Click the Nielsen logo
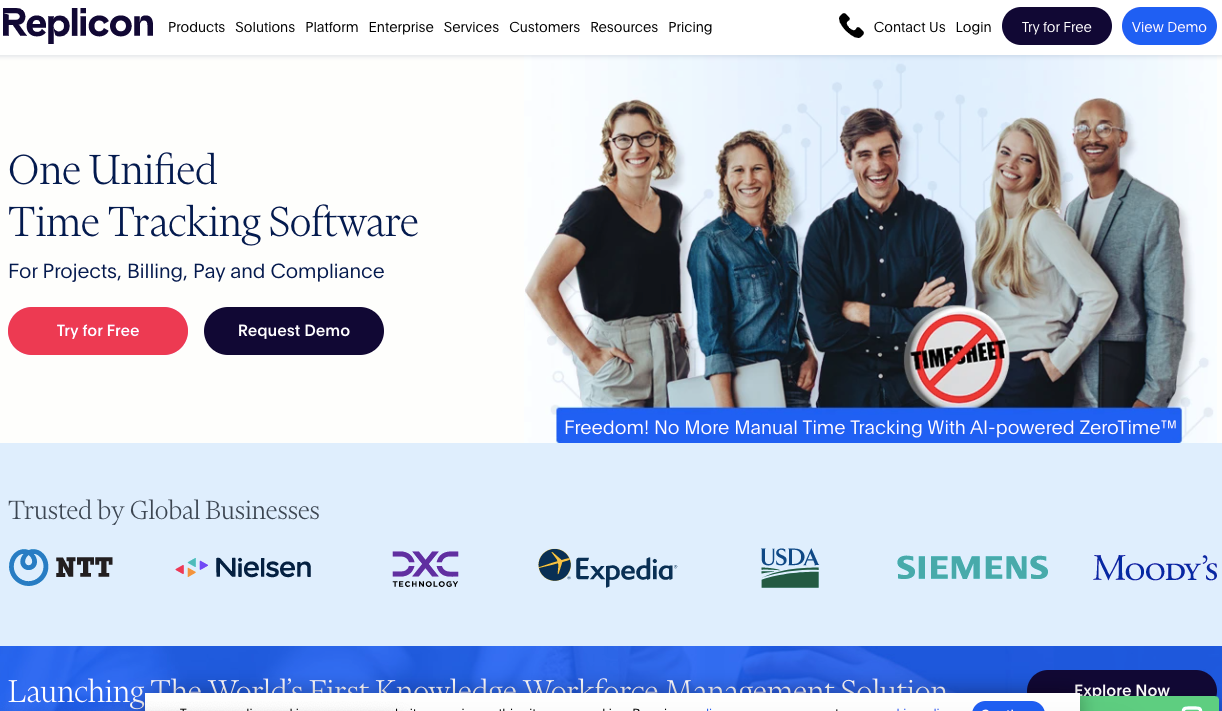The width and height of the screenshot is (1222, 711). tap(243, 568)
